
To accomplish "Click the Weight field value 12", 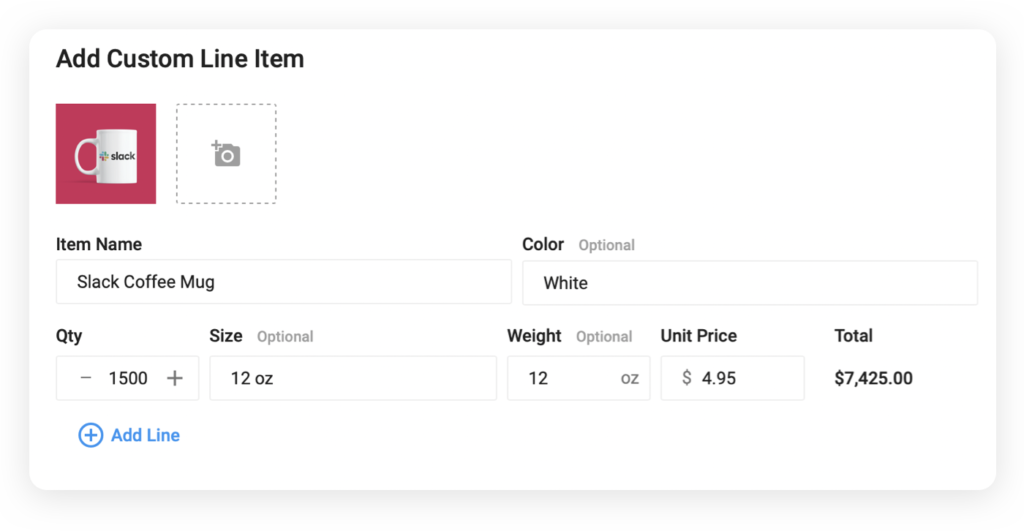I will point(538,378).
